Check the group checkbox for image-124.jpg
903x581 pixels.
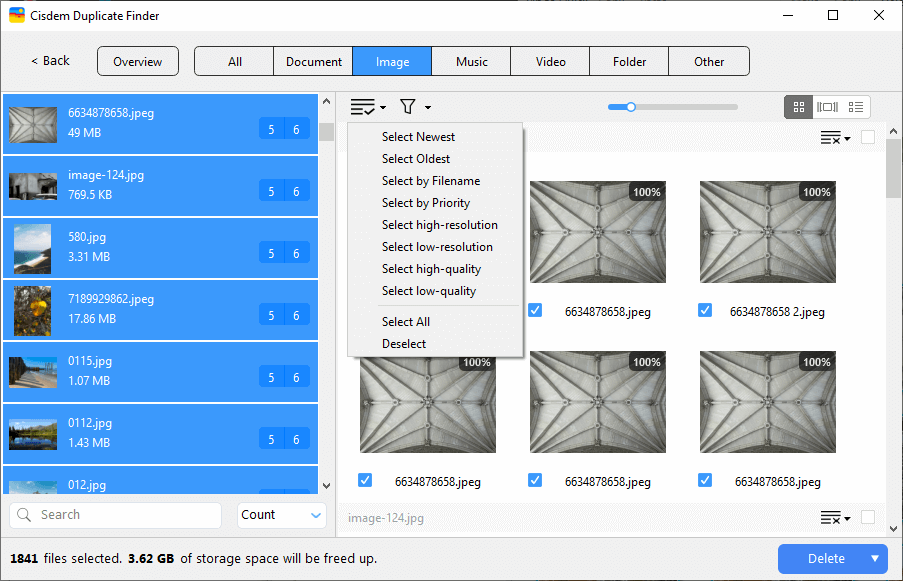tap(869, 518)
